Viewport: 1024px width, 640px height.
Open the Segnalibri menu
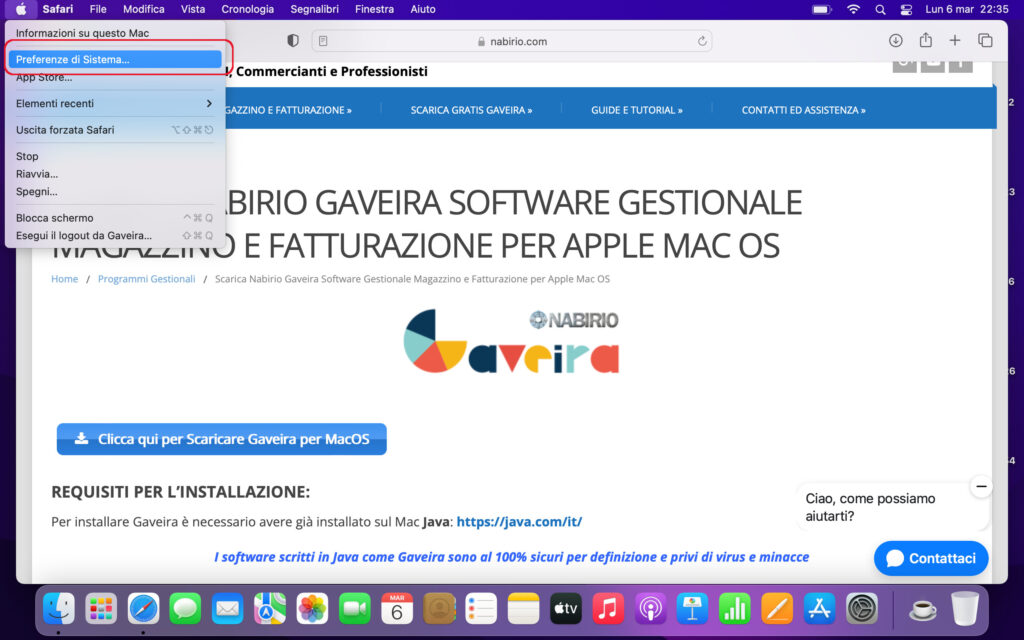[315, 9]
